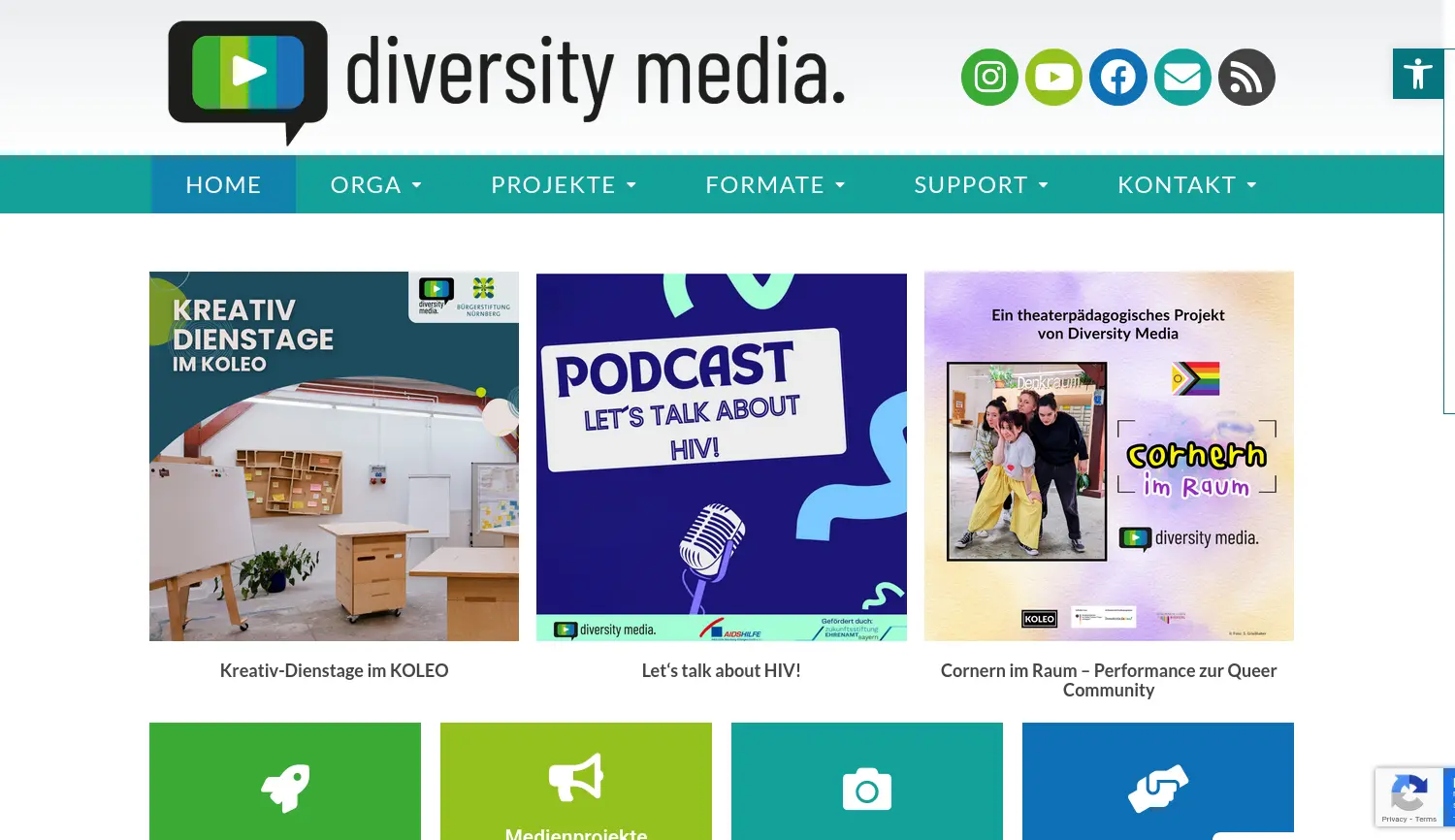Open the YouTube channel icon
This screenshot has width=1455, height=840.
tap(1053, 78)
